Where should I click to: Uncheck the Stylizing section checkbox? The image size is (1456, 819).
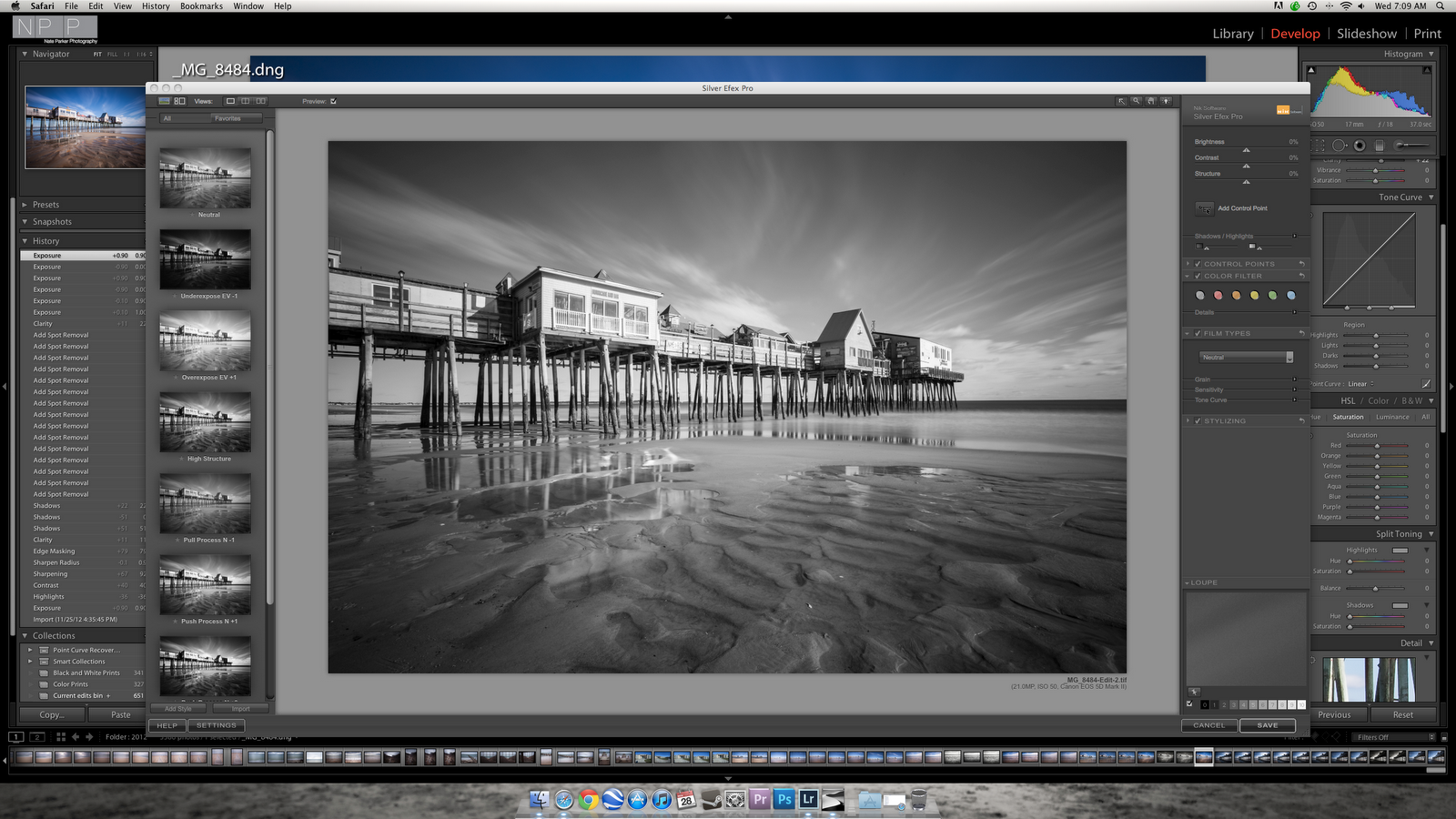[x=1198, y=420]
